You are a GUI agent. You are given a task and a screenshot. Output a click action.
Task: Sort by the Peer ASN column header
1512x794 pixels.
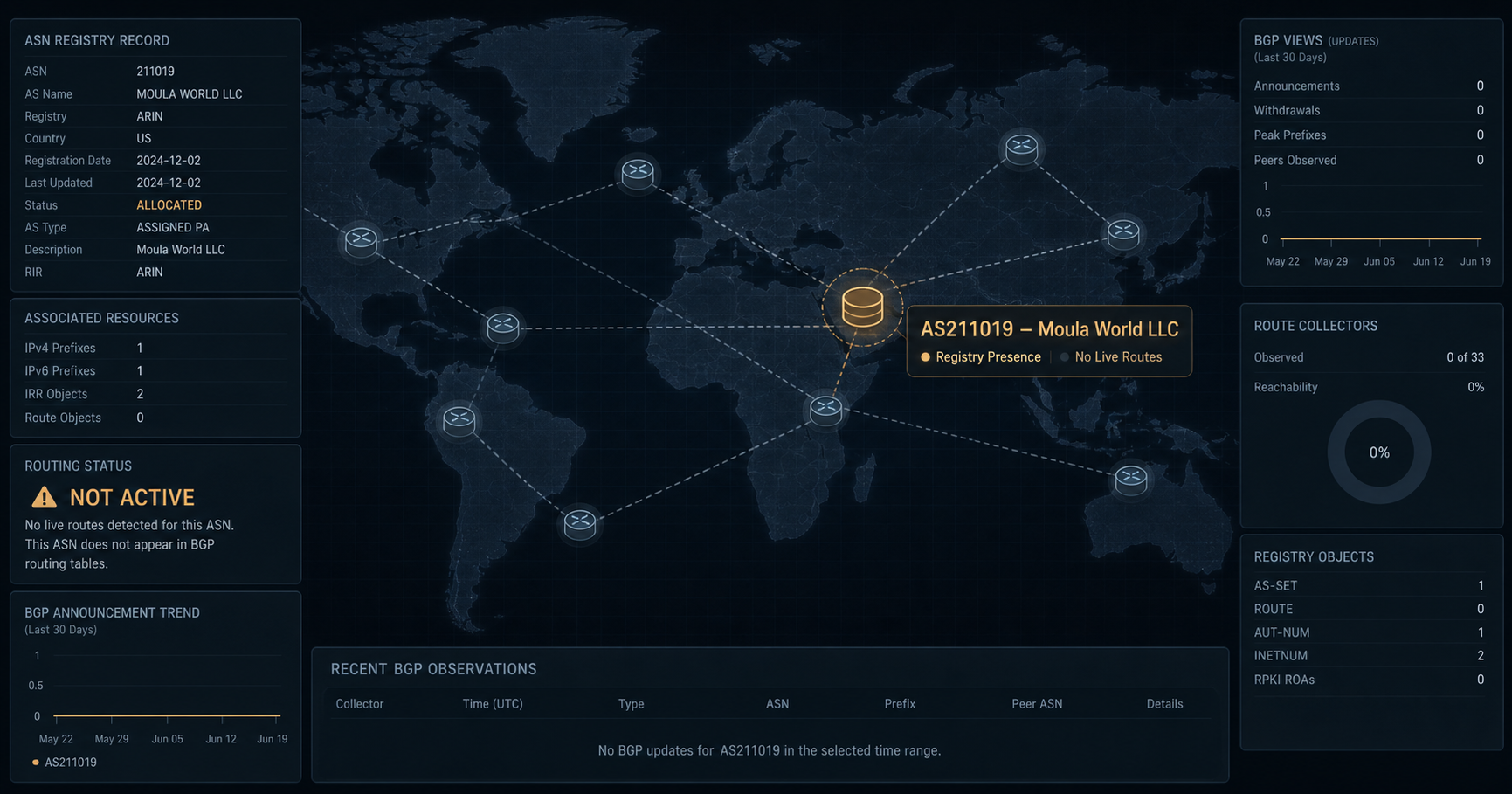click(x=1037, y=704)
